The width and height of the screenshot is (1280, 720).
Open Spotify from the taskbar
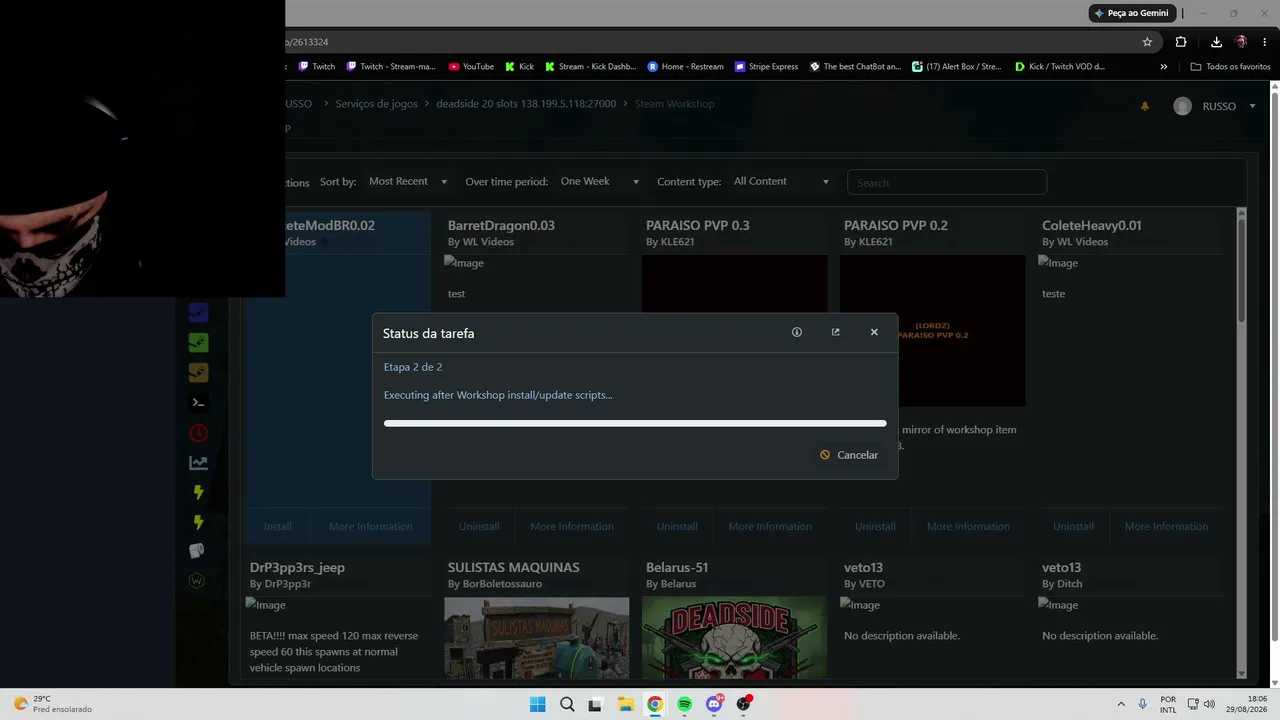(x=684, y=704)
